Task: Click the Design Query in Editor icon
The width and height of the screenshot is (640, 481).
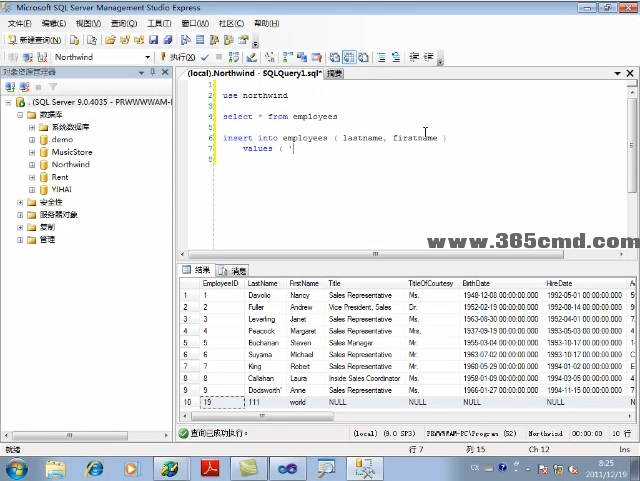Action: pos(251,57)
